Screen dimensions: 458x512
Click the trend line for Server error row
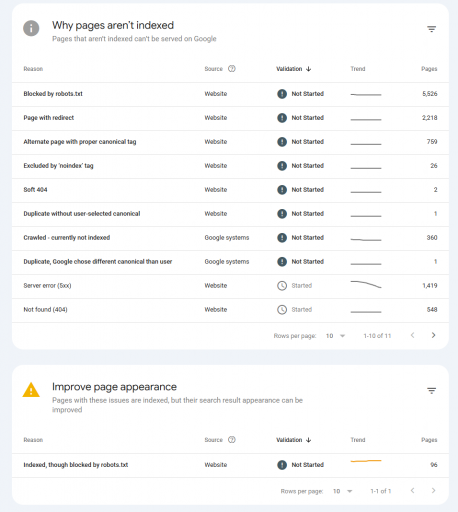pyautogui.click(x=366, y=285)
